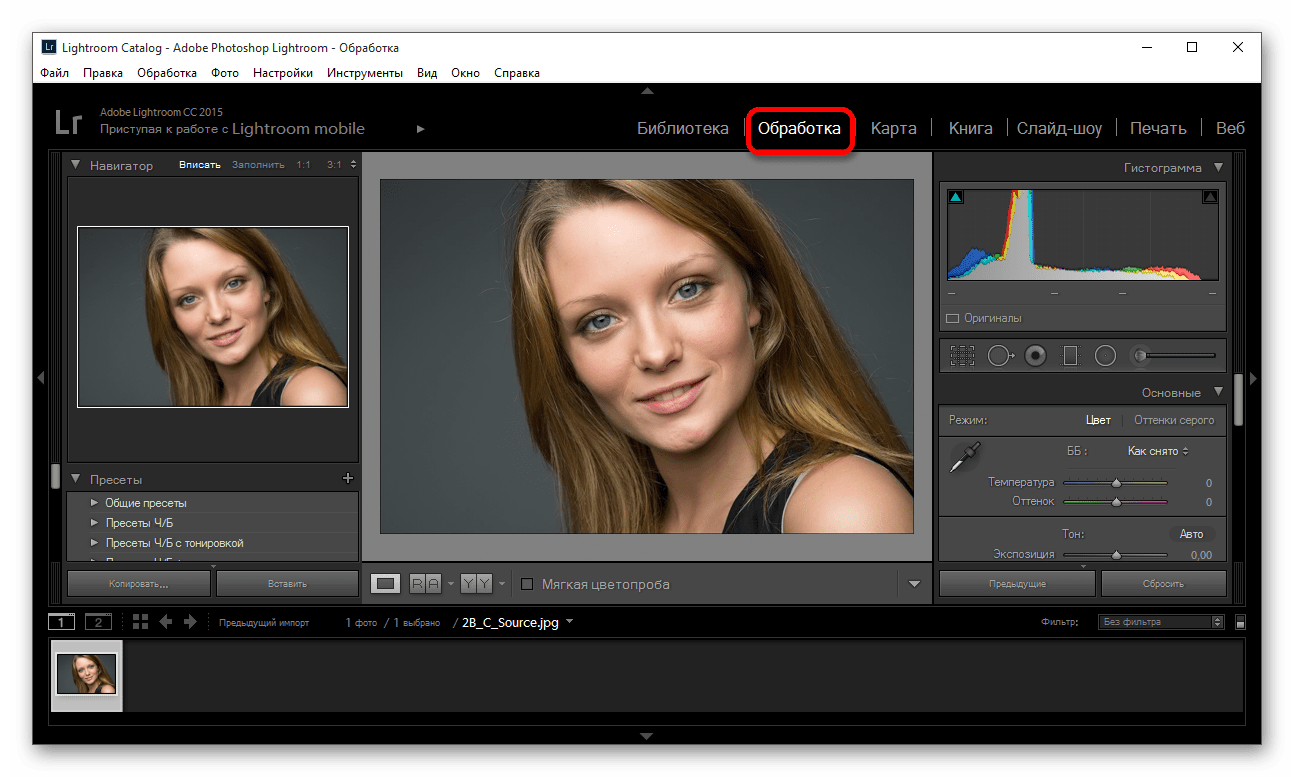Select the Spot Removal tool
Image resolution: width=1294 pixels, height=777 pixels.
point(999,355)
